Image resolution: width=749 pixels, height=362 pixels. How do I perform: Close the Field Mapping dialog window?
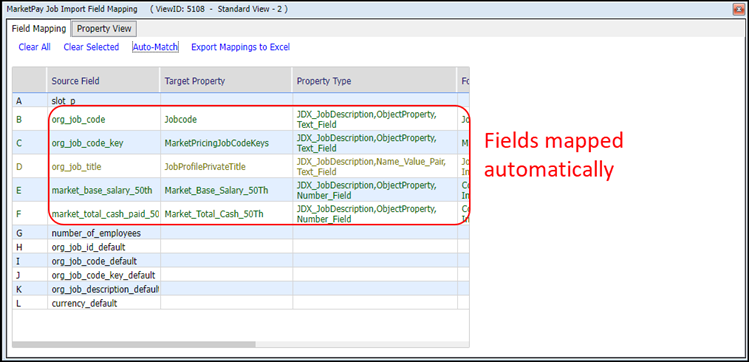(739, 9)
